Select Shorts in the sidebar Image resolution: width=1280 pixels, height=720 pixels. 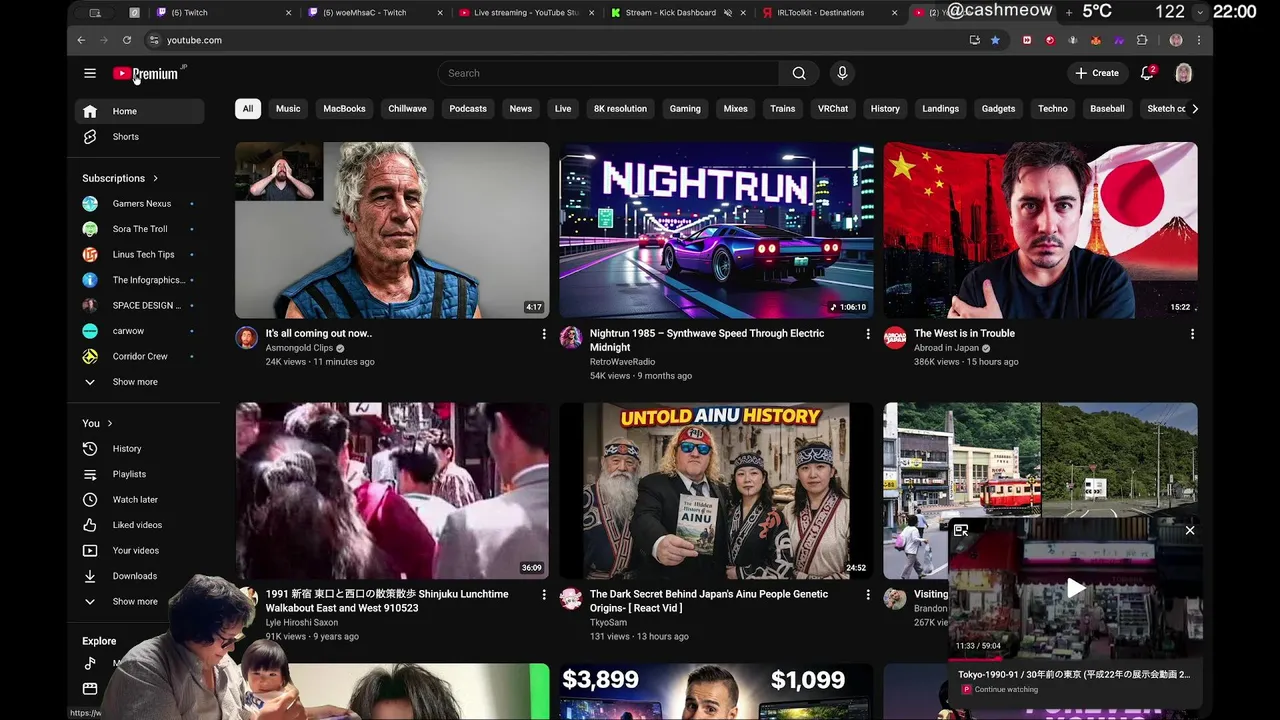point(140,136)
